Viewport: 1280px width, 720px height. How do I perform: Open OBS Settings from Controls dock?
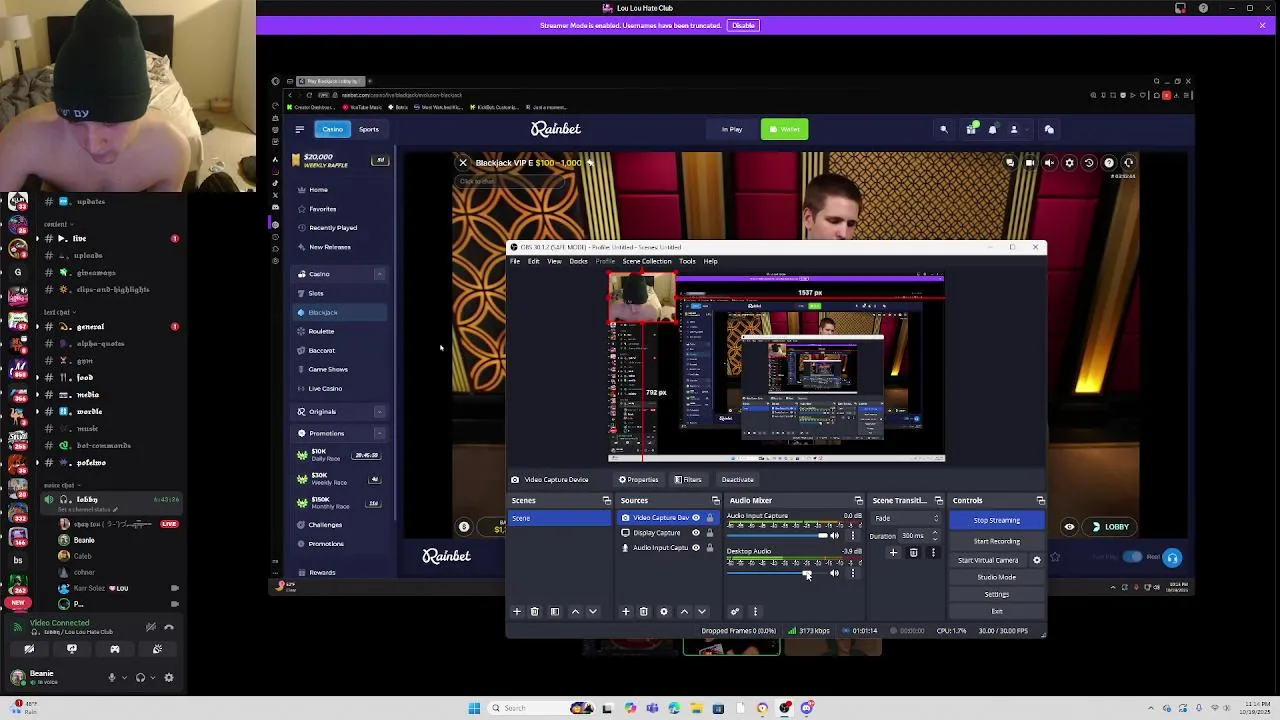(x=997, y=594)
